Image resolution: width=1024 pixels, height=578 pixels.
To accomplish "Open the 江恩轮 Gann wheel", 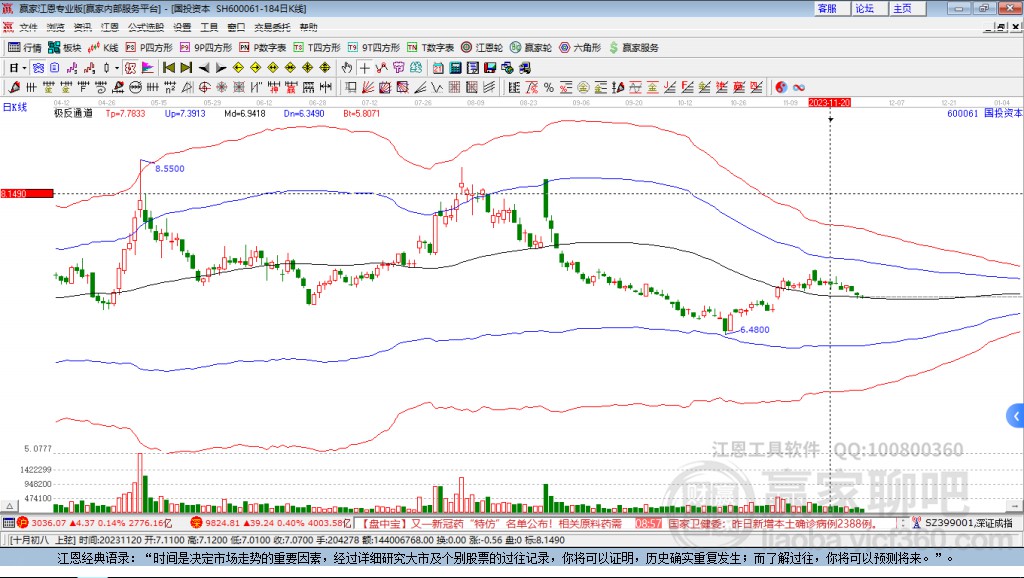I will pyautogui.click(x=482, y=48).
